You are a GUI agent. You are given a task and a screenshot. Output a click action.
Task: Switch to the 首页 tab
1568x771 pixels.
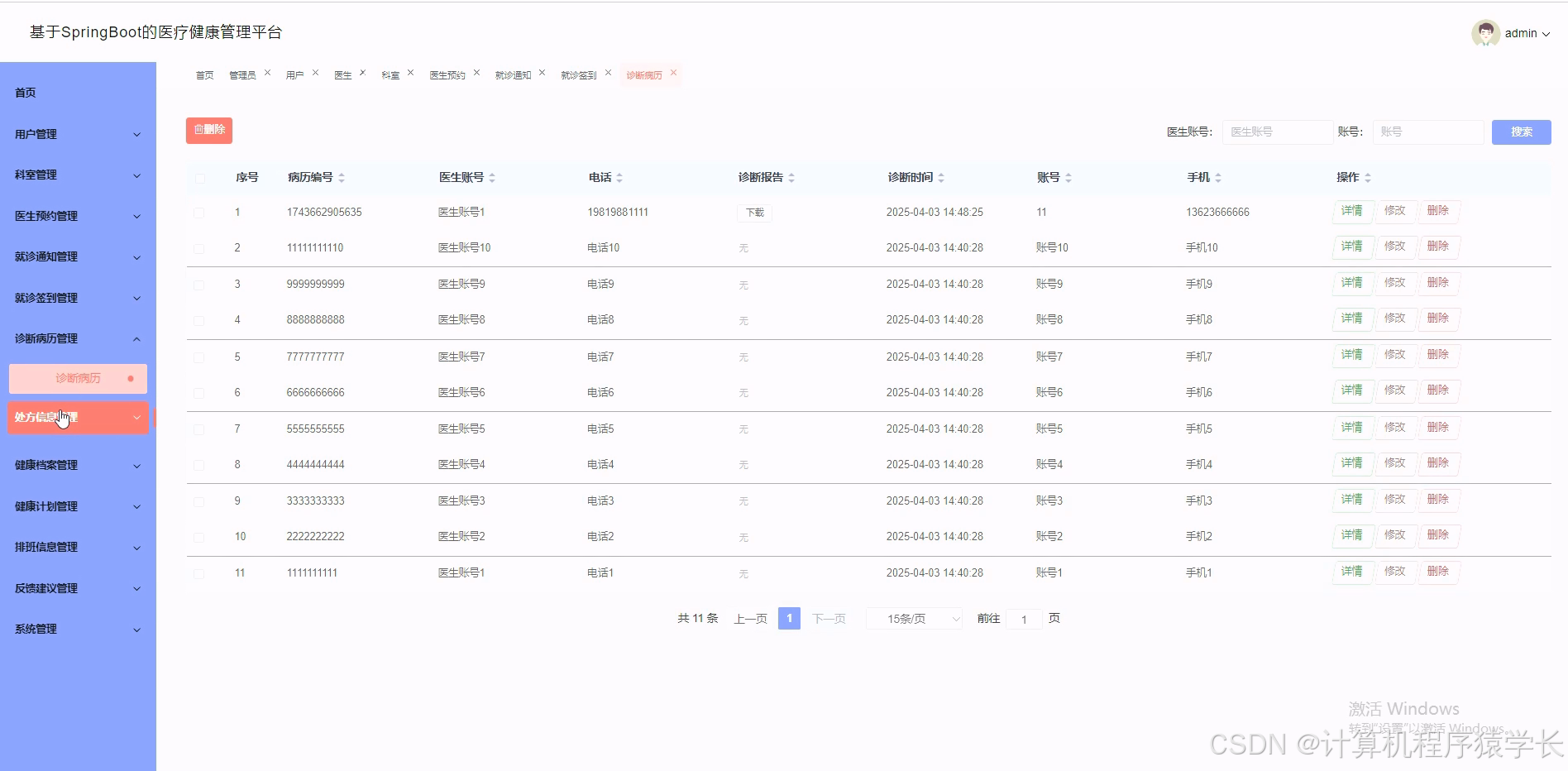203,74
